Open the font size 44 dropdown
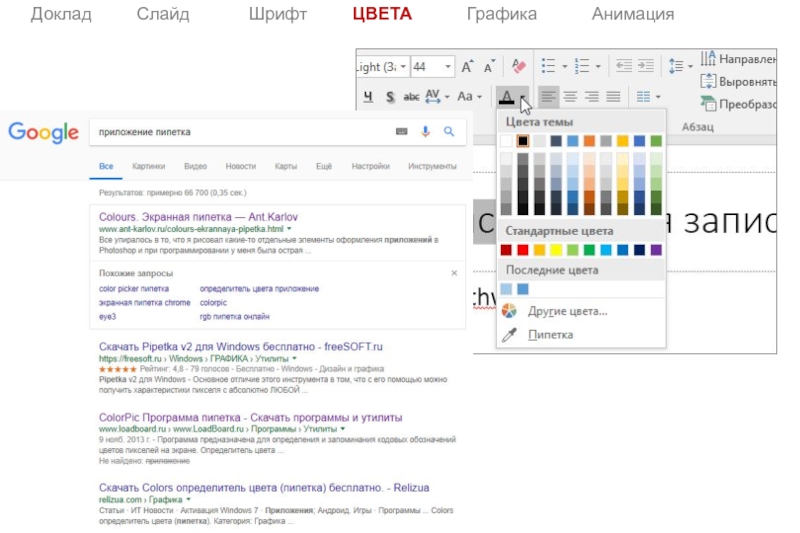Viewport: 800px width, 533px height. click(446, 67)
